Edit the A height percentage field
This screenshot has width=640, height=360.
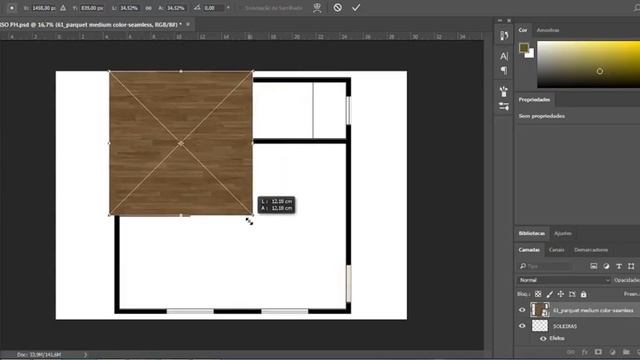(176, 8)
